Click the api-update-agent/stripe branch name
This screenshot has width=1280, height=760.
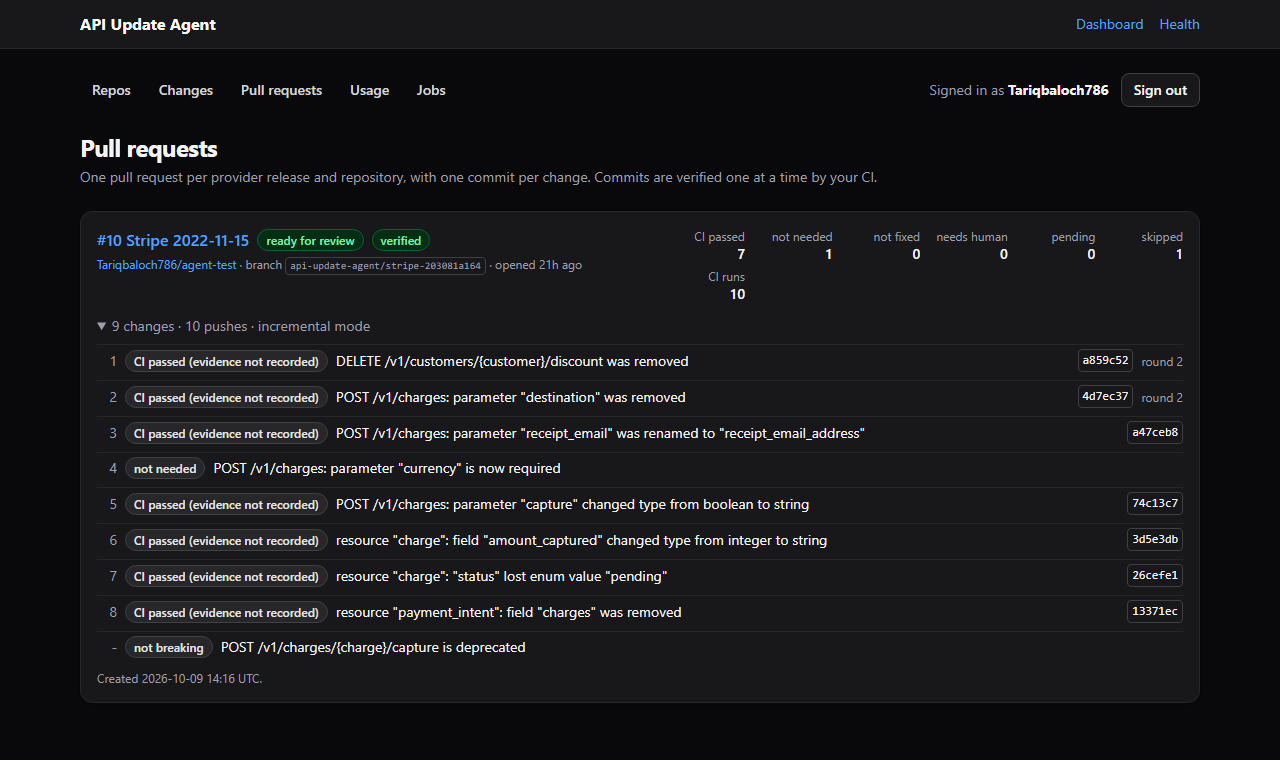[385, 266]
